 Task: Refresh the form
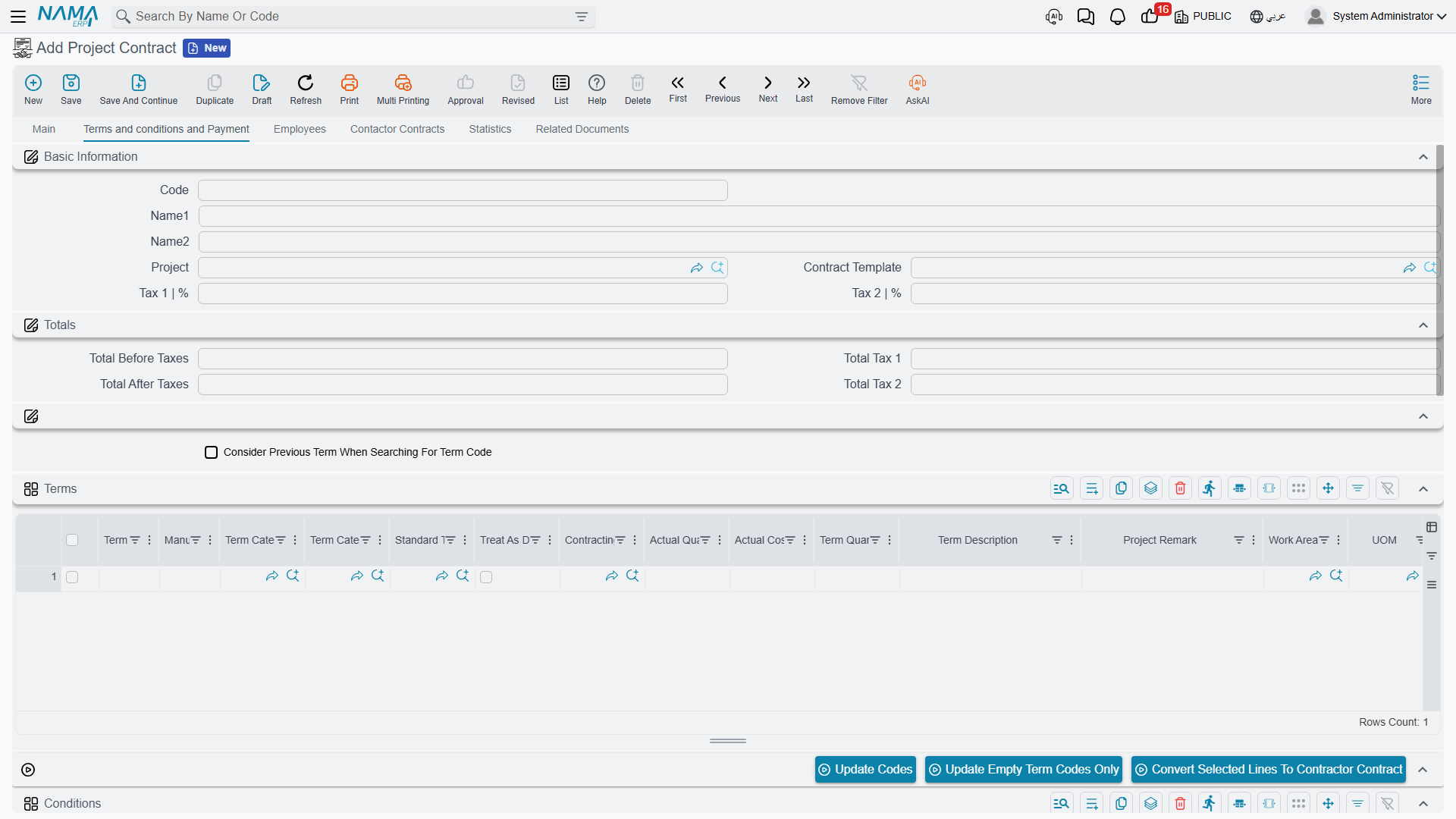tap(306, 89)
